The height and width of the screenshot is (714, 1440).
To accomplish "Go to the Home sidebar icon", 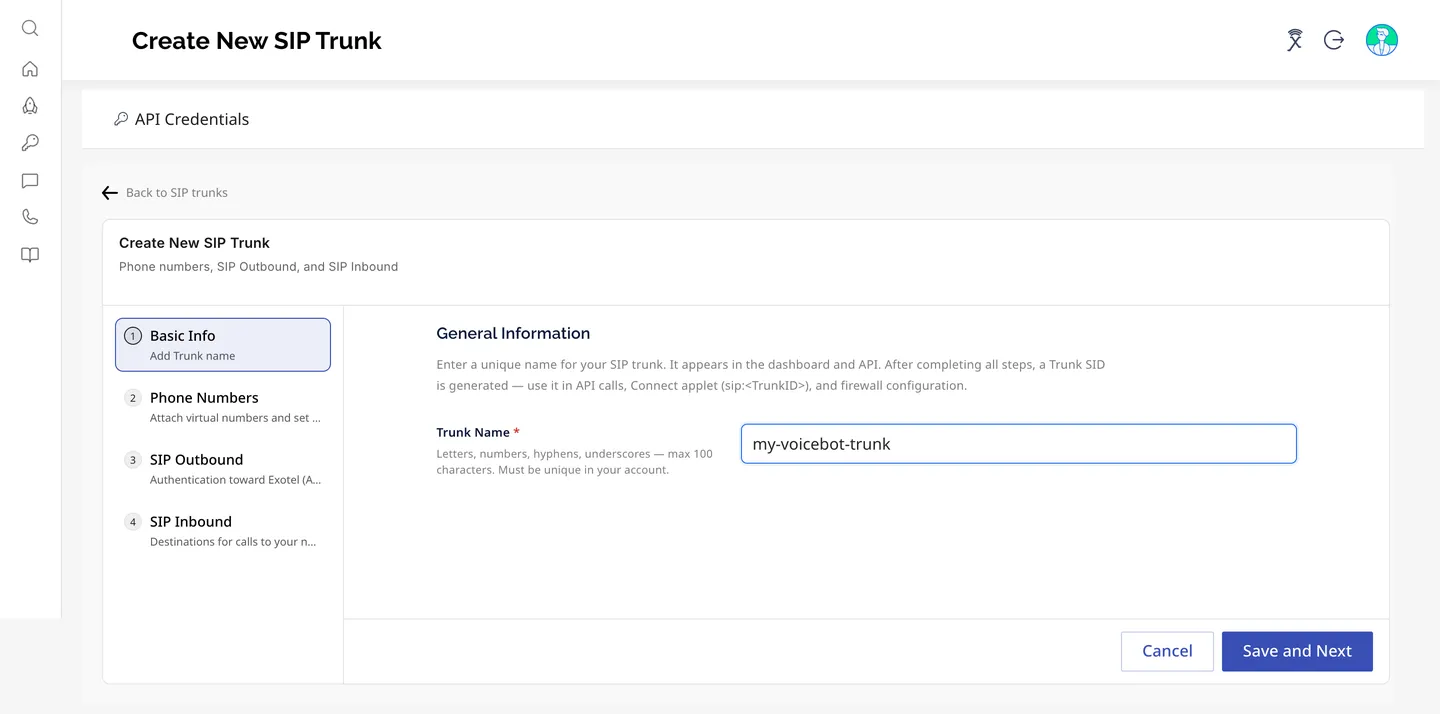I will coord(30,69).
